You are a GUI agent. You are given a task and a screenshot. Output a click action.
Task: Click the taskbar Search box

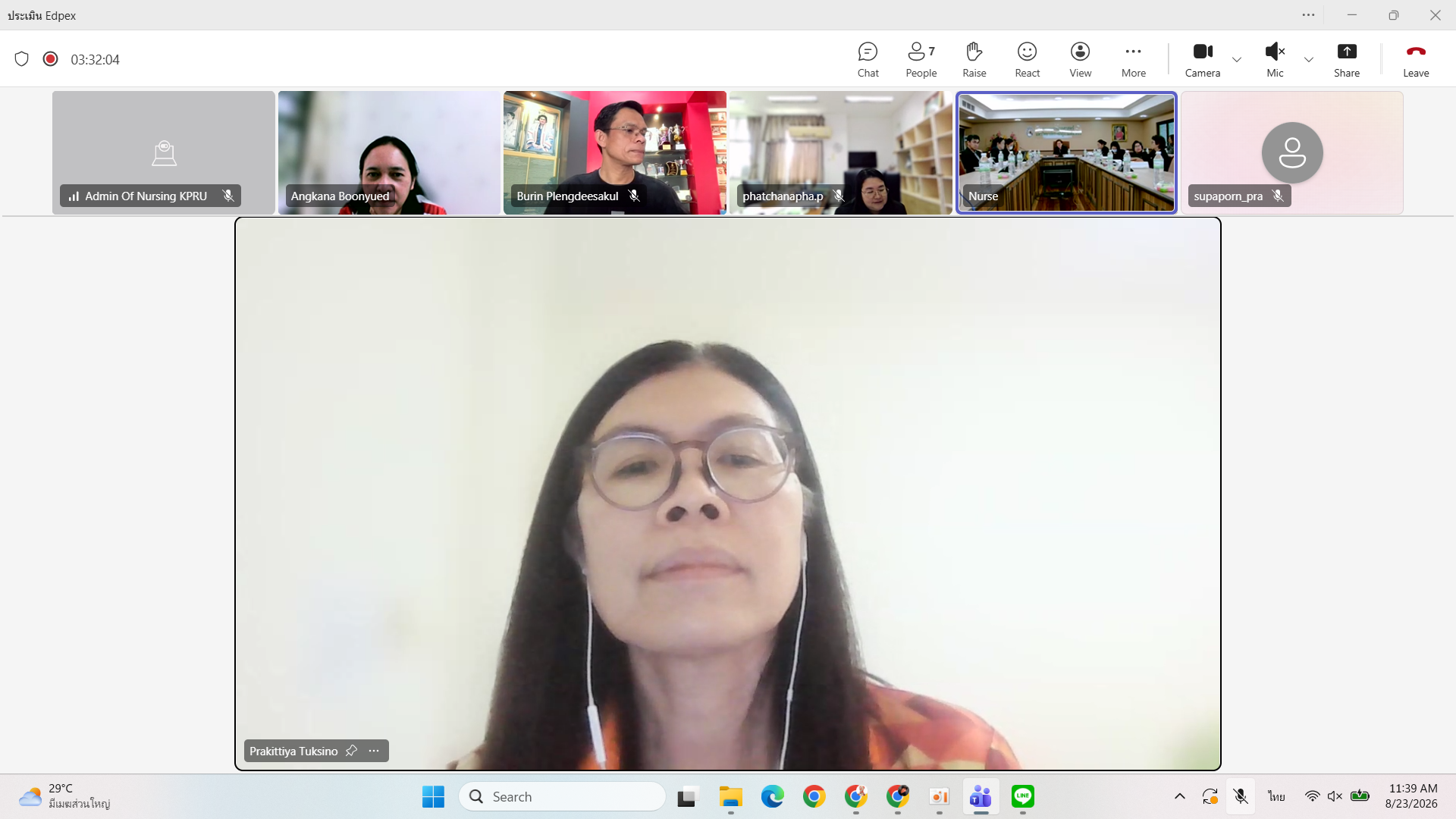point(562,796)
